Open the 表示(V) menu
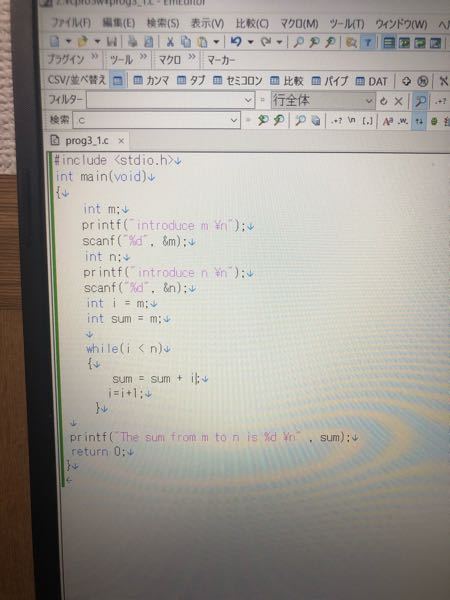 point(207,24)
